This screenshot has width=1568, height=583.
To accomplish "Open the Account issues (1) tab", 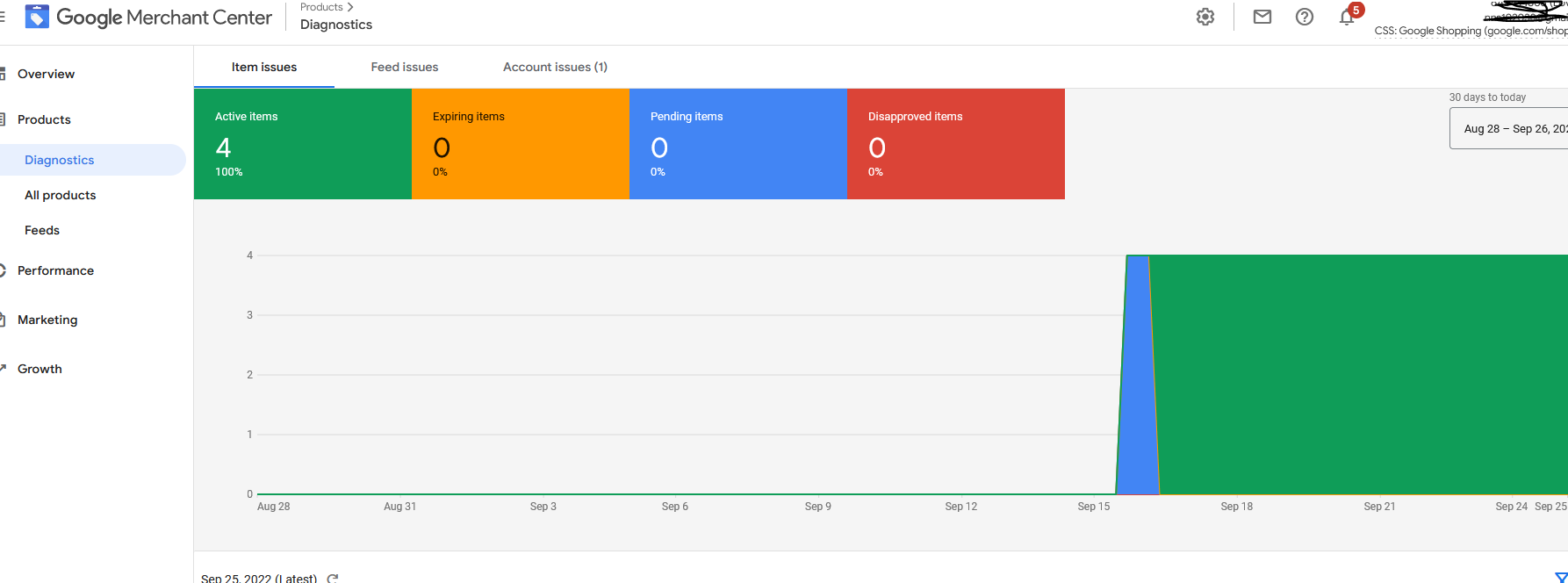I will (x=555, y=67).
